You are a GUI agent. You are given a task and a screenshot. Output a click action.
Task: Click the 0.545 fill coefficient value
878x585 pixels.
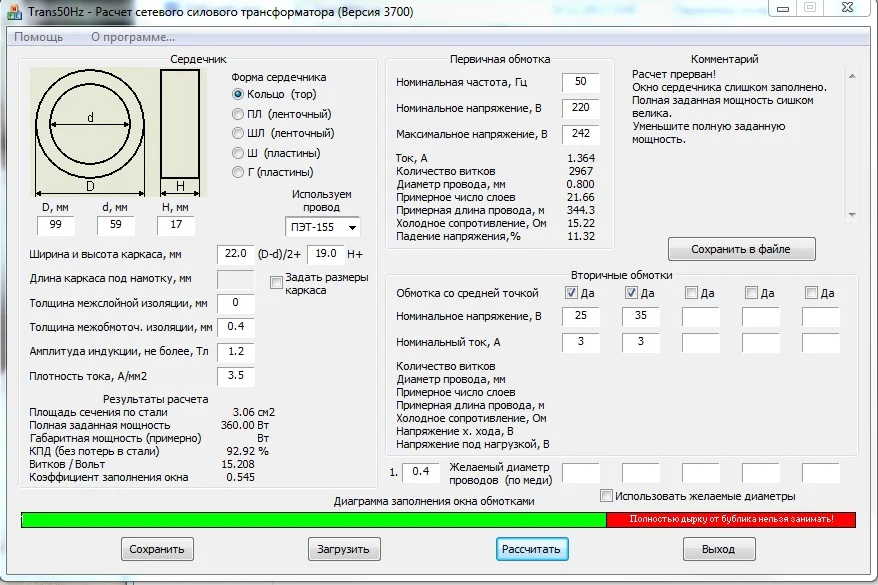pos(240,478)
